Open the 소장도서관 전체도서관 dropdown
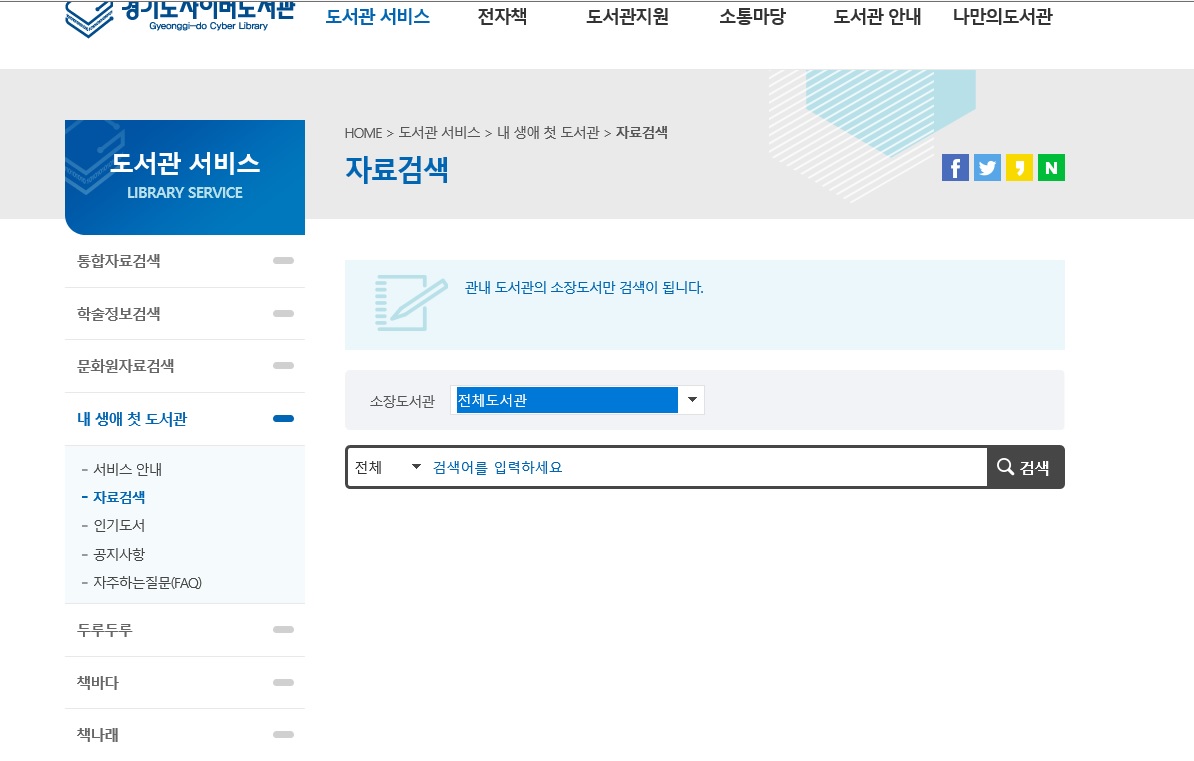 tap(577, 400)
